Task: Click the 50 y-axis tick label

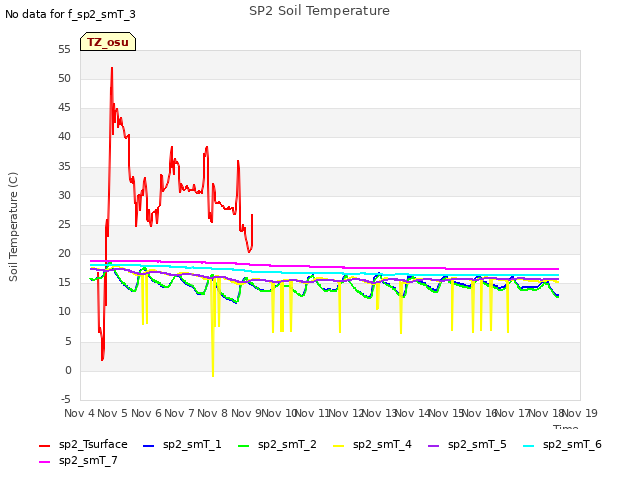Action: point(64,78)
